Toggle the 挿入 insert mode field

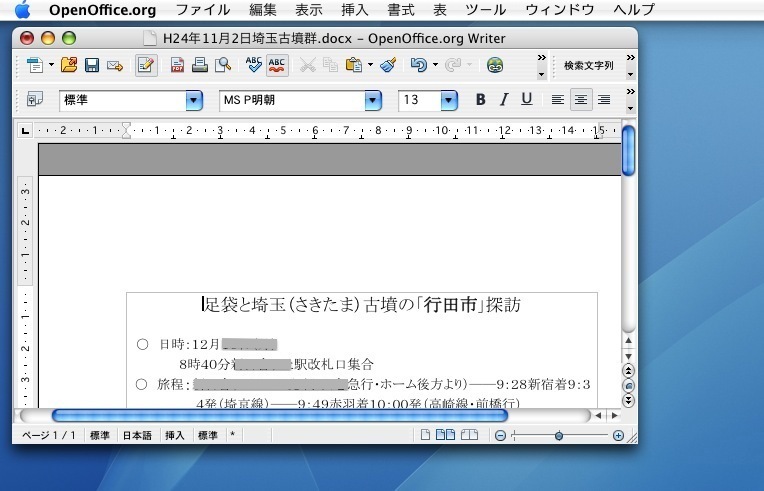point(174,435)
